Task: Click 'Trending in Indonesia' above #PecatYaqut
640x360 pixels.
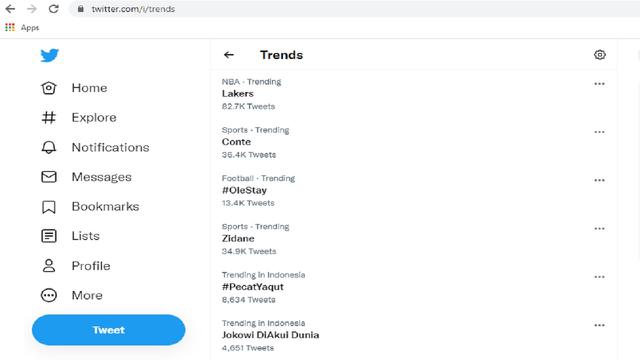Action: [263, 275]
